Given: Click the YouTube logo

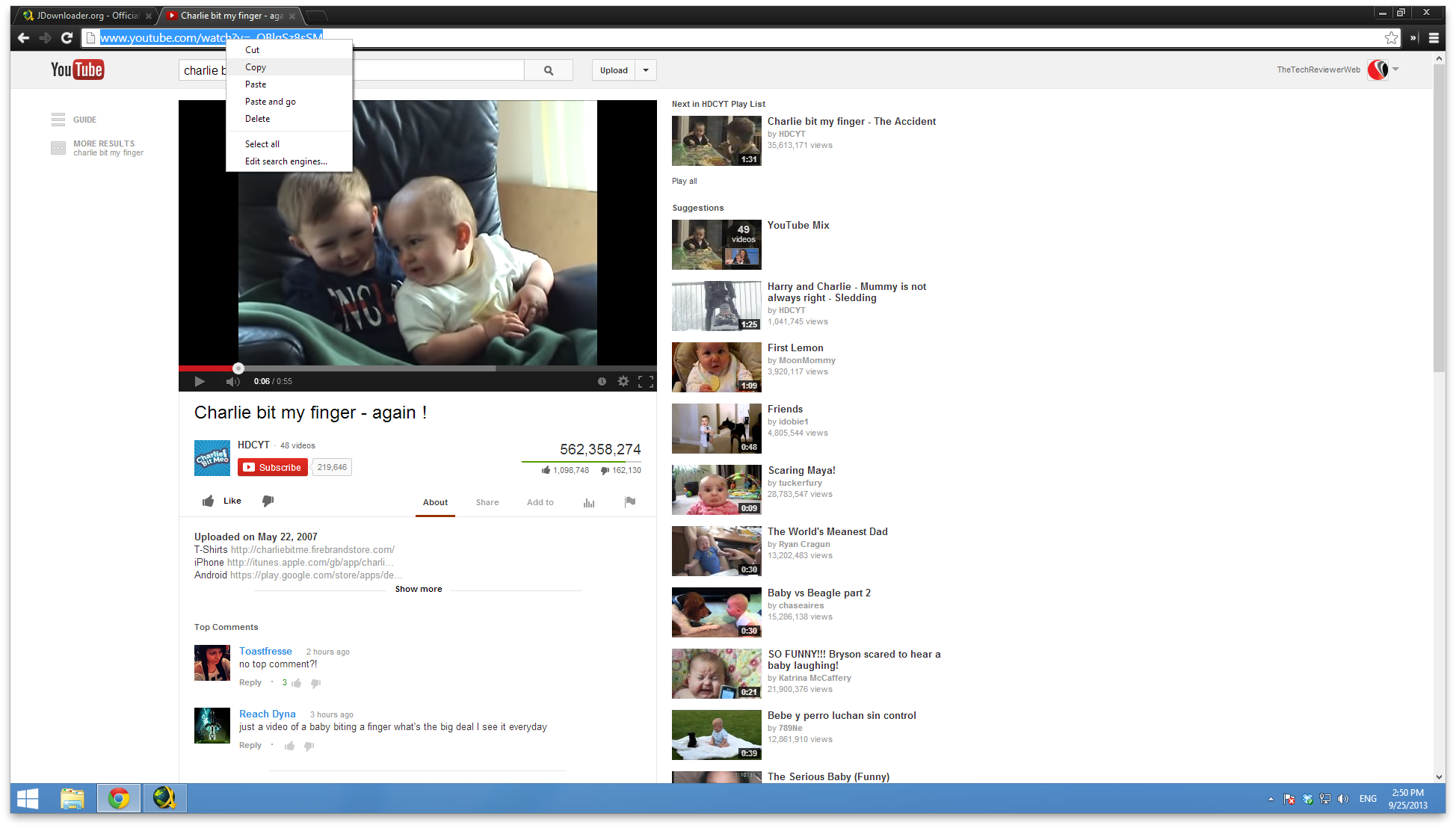Looking at the screenshot, I should click(77, 69).
